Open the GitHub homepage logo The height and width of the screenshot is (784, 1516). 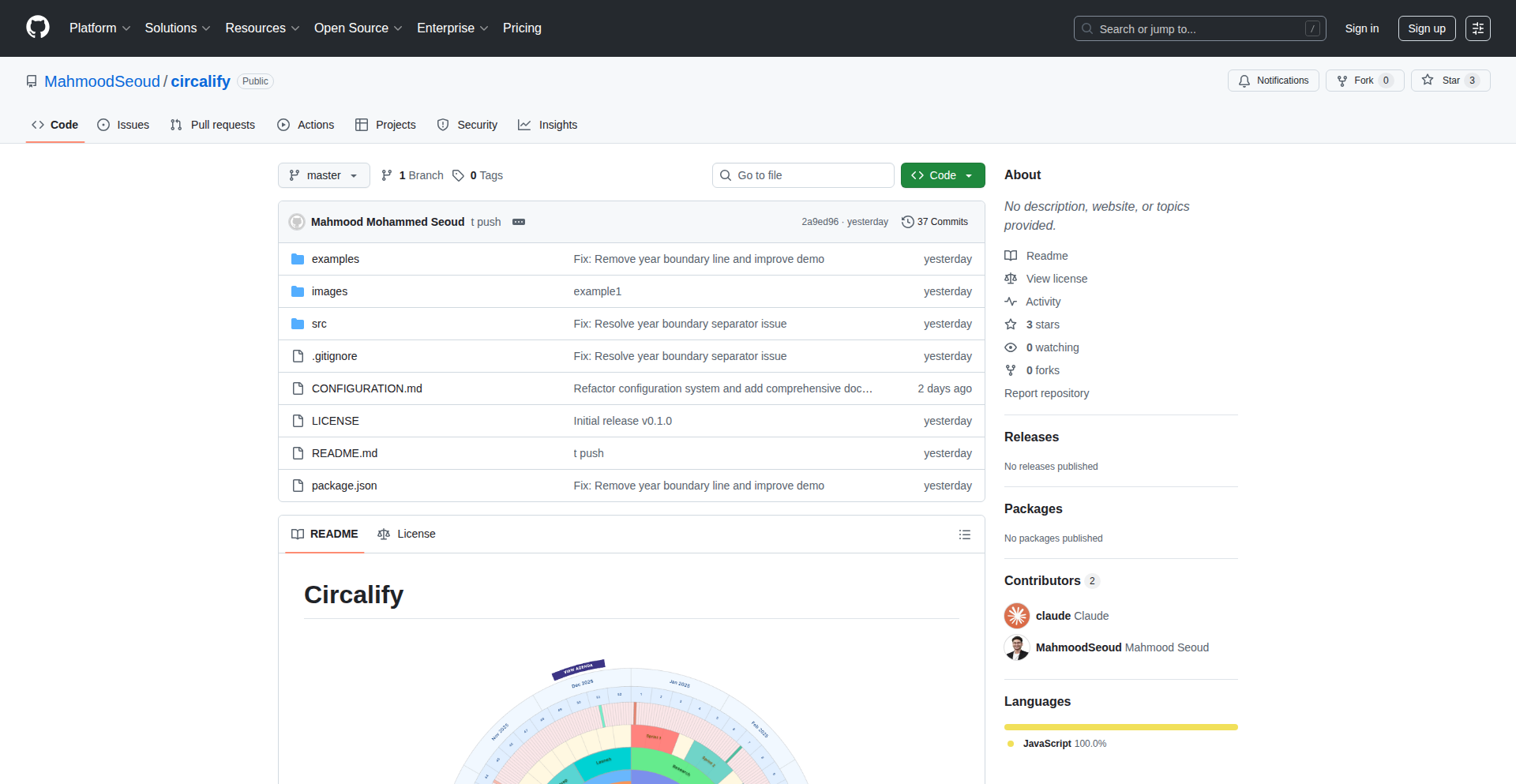[38, 28]
